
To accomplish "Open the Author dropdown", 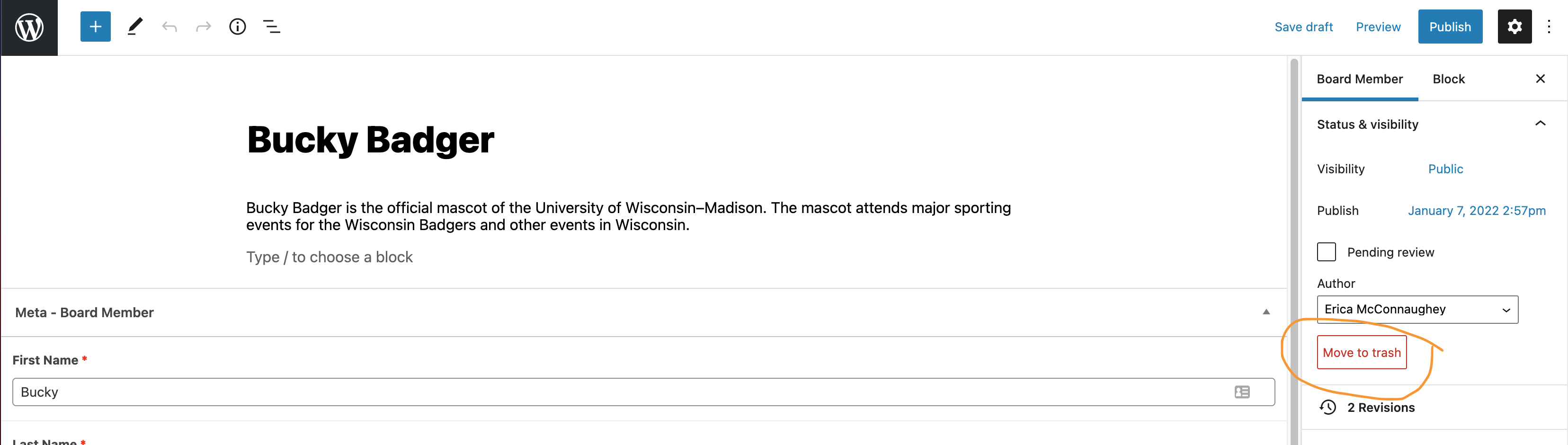I will (x=1417, y=309).
